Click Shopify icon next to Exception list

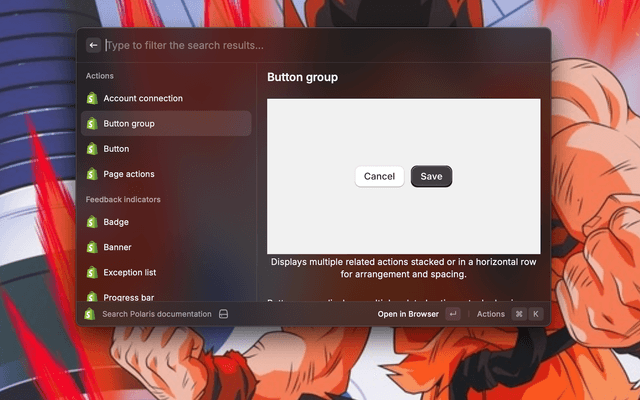[x=92, y=272]
